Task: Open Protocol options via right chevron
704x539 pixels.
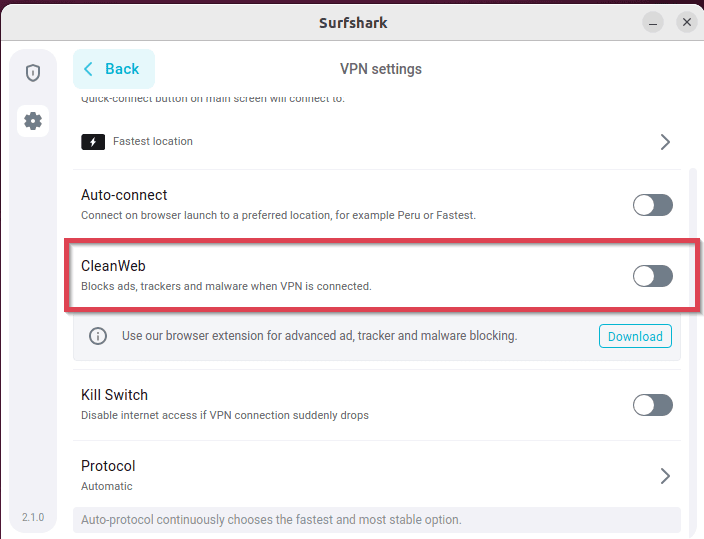Action: pos(665,476)
